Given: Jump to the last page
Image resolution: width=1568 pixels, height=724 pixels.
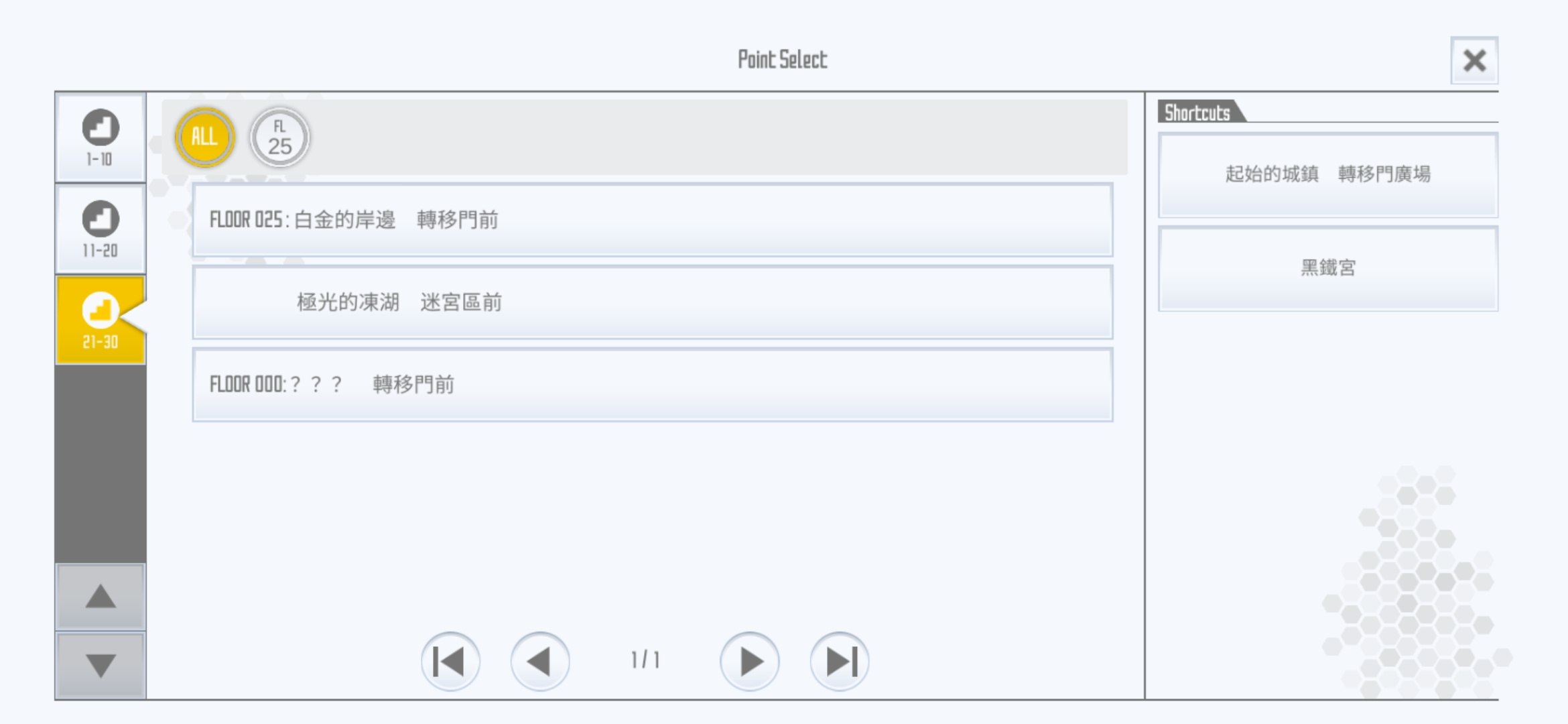Looking at the screenshot, I should click(840, 662).
